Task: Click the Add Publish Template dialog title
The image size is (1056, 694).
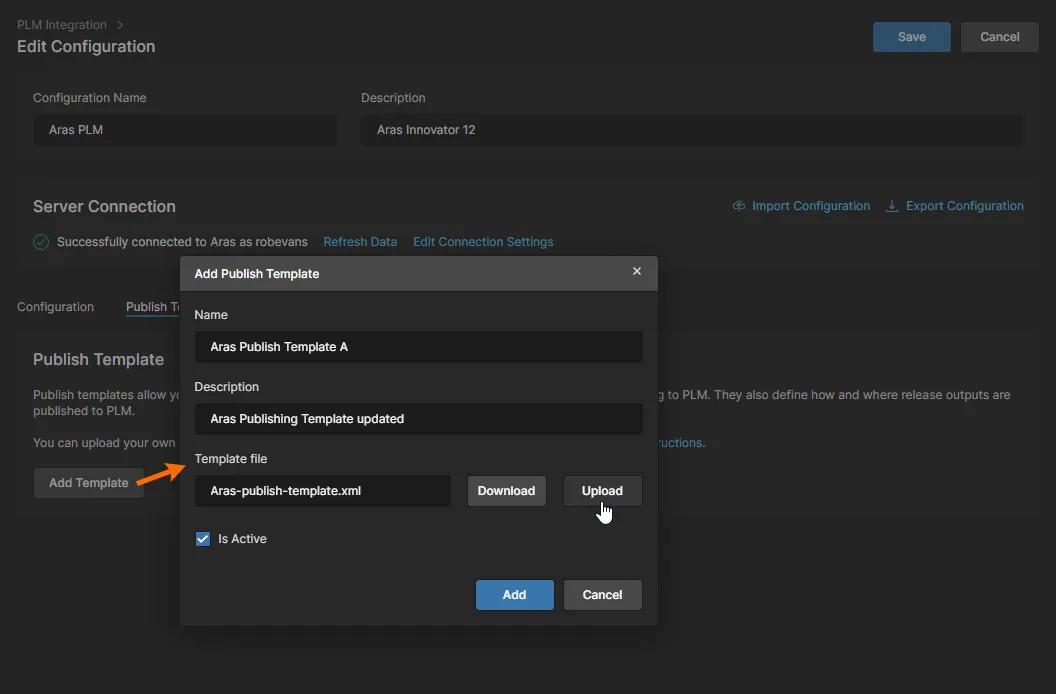Action: [257, 274]
